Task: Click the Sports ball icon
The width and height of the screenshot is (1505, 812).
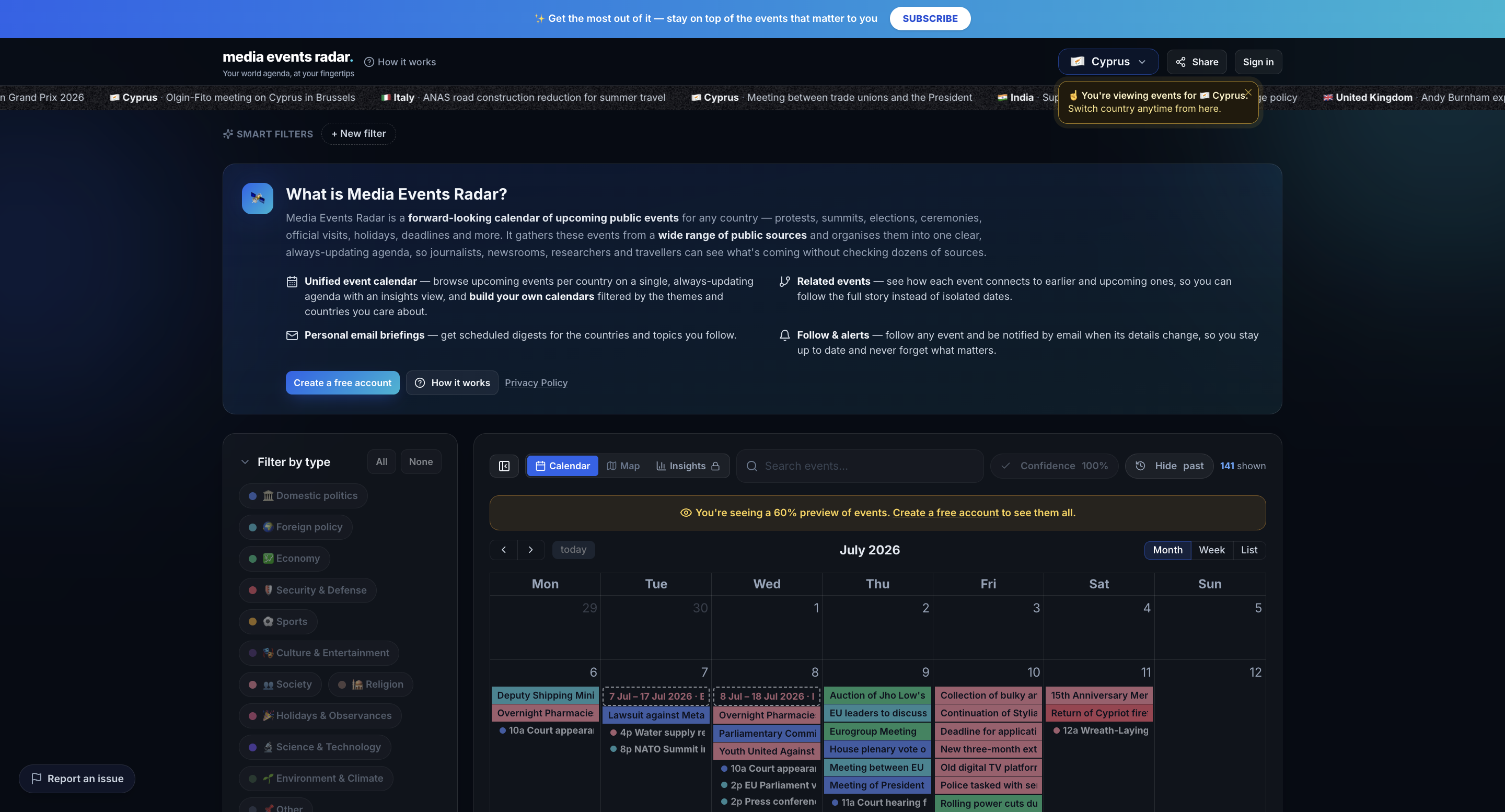Action: click(x=268, y=622)
